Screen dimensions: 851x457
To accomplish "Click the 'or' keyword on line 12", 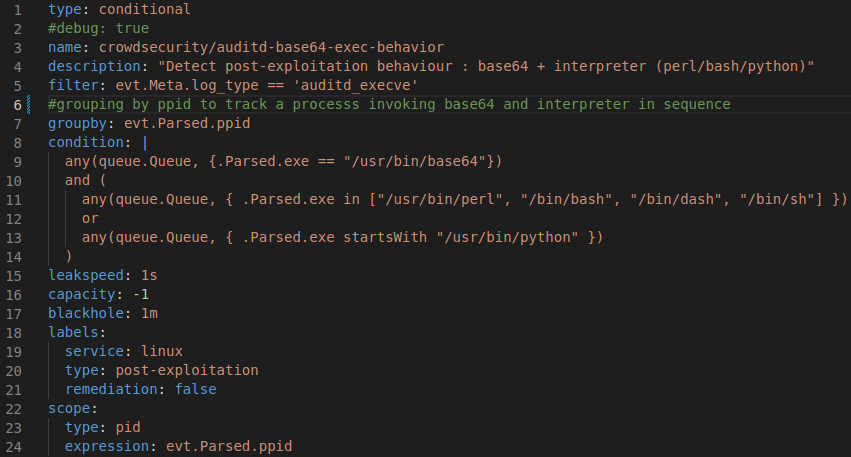I will click(x=90, y=218).
